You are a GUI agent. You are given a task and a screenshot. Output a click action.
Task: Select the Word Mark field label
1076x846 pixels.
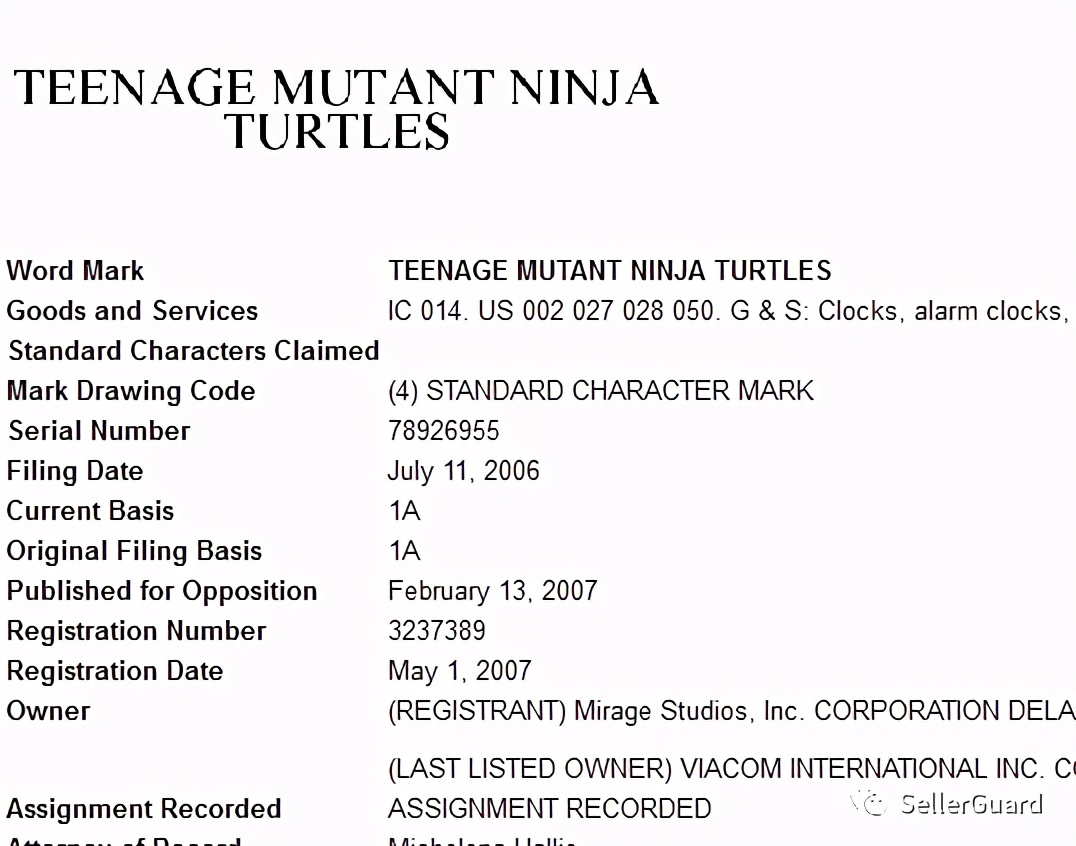(x=75, y=270)
